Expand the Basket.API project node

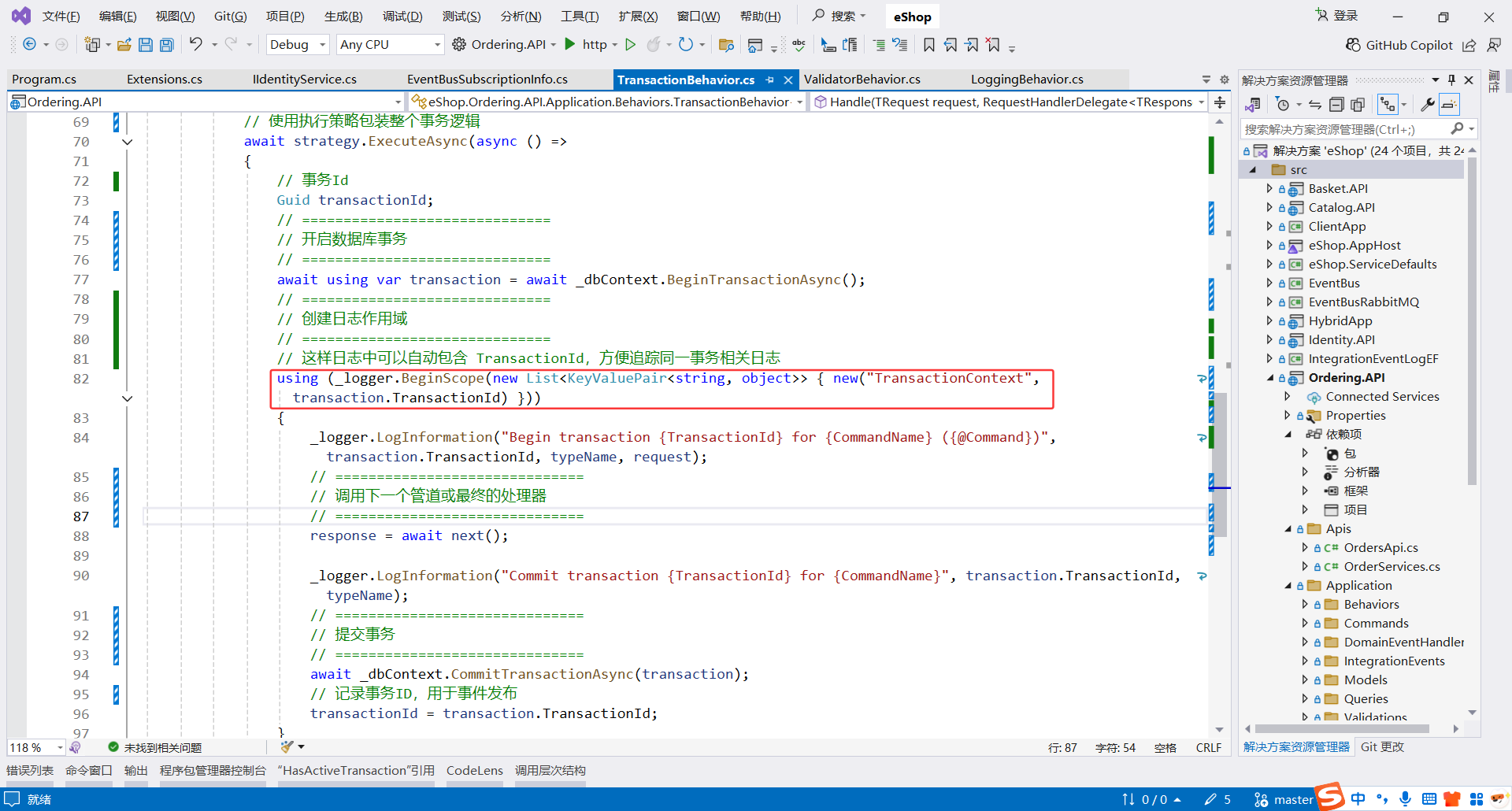[1269, 189]
